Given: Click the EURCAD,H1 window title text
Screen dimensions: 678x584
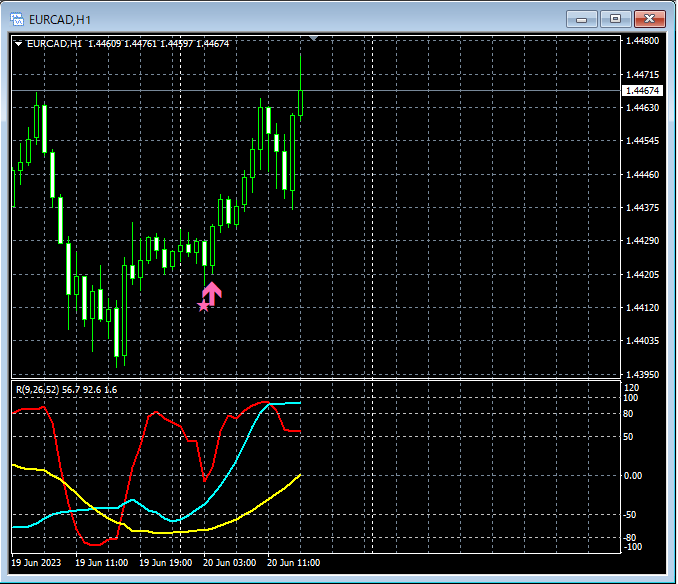Looking at the screenshot, I should [x=60, y=20].
